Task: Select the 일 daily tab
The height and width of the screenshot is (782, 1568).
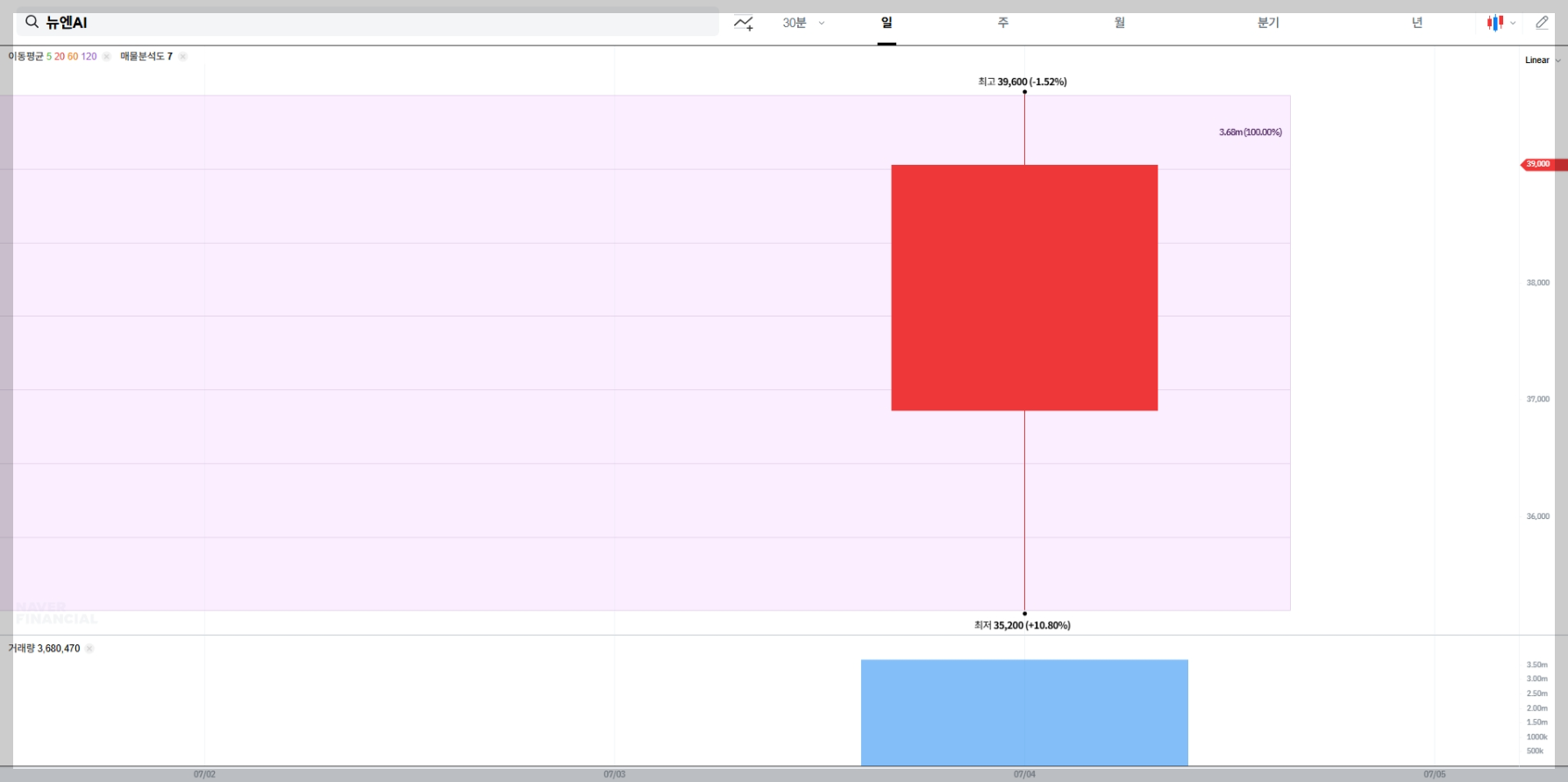Action: tap(887, 23)
